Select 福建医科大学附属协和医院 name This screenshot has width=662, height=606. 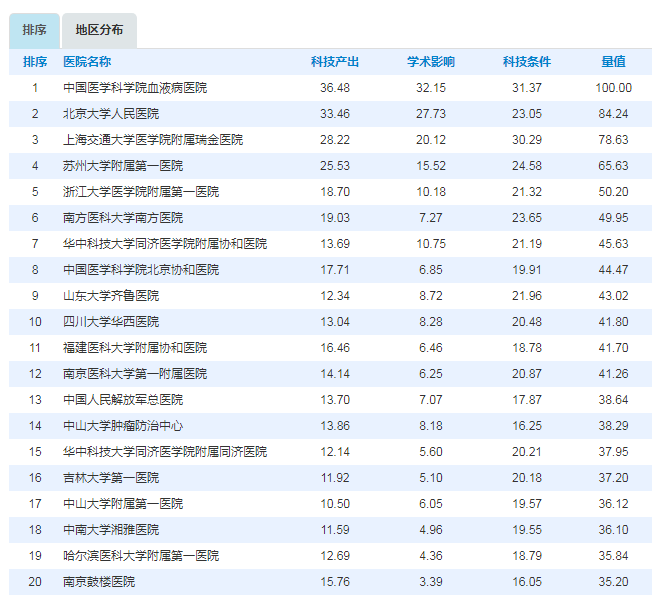click(135, 348)
